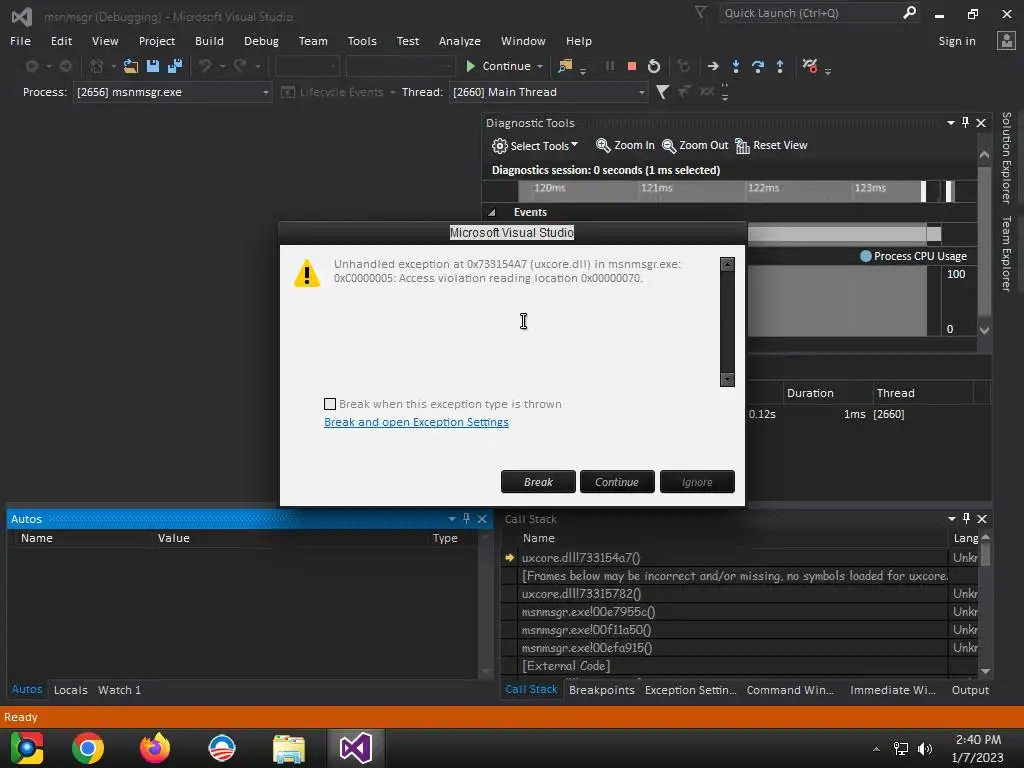Image resolution: width=1024 pixels, height=768 pixels.
Task: Click the exception message scrollbar down arrow
Action: 727,379
